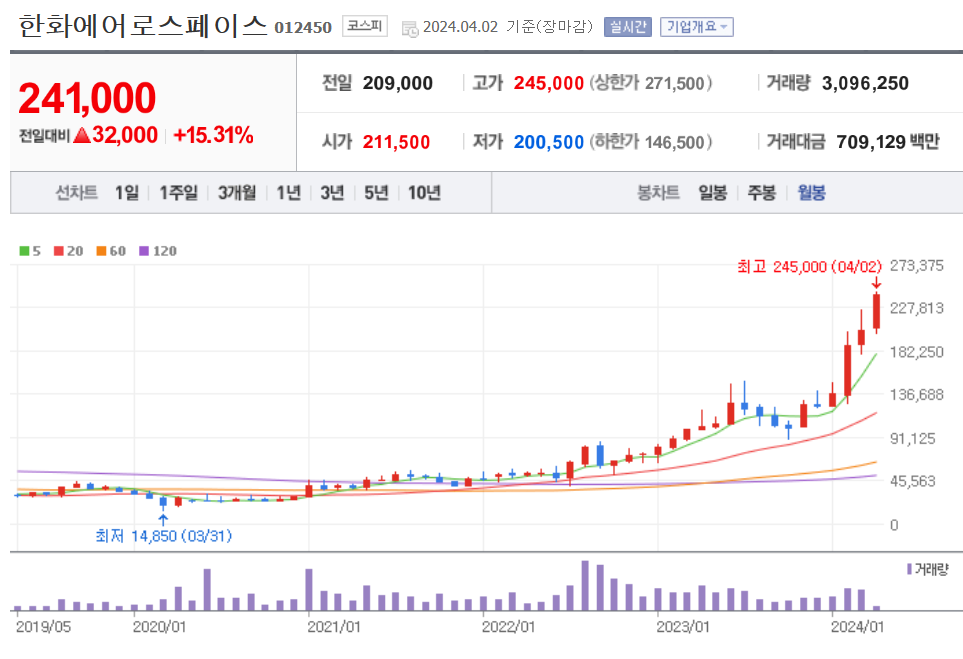Select the 3개월 line chart tab

237,193
